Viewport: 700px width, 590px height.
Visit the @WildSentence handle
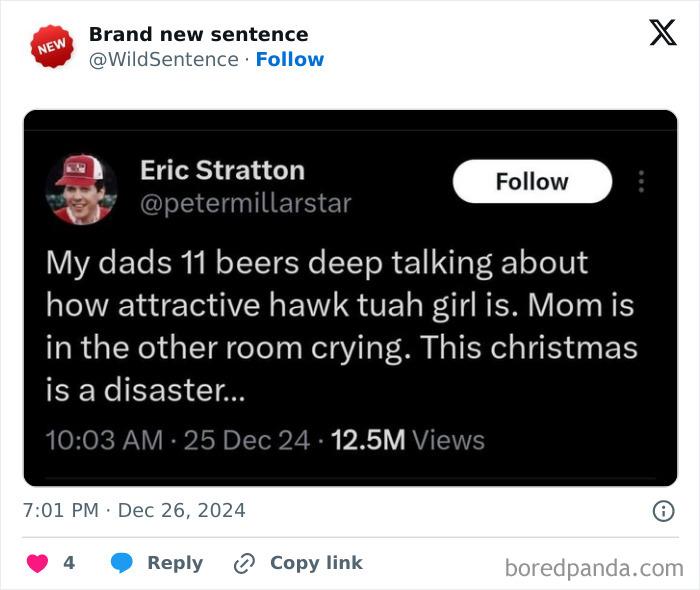click(x=163, y=59)
